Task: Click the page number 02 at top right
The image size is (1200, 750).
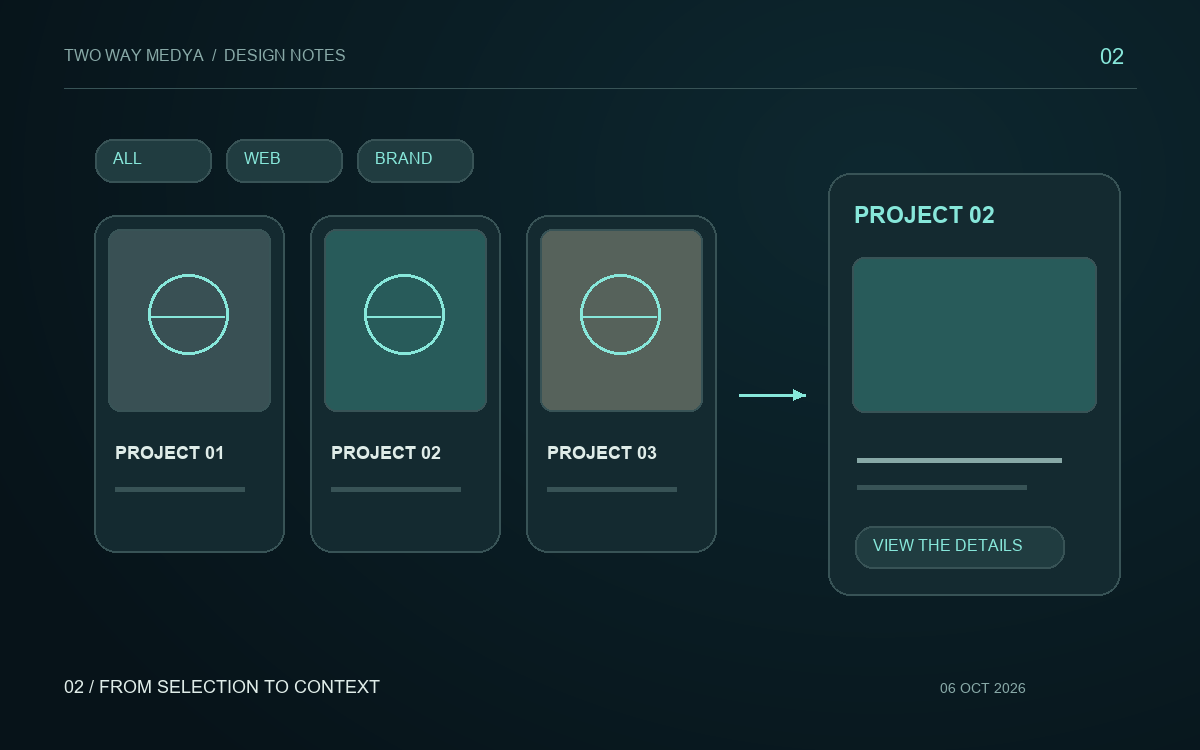Action: 1112,57
